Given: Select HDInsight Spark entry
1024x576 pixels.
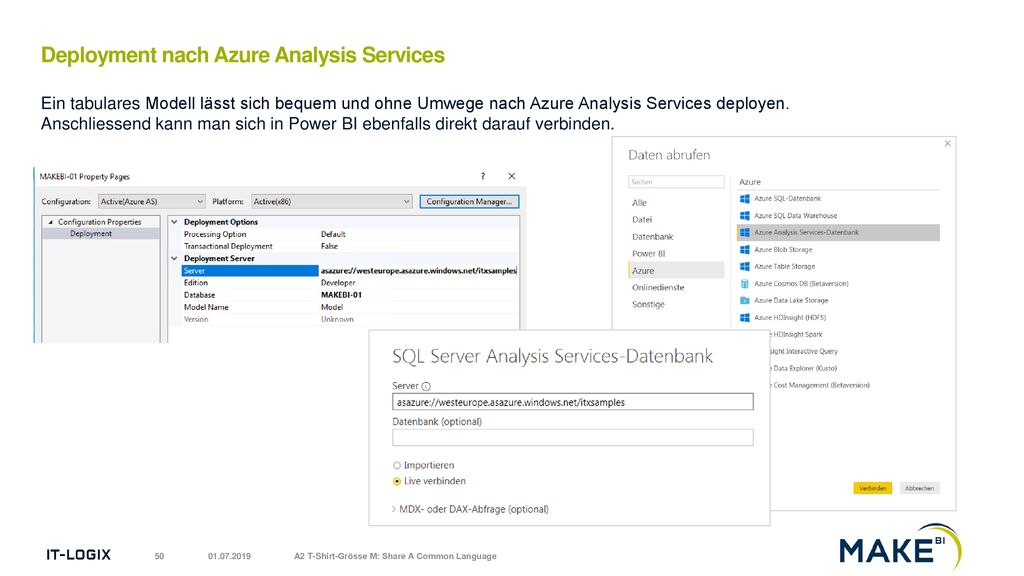Looking at the screenshot, I should click(x=797, y=334).
